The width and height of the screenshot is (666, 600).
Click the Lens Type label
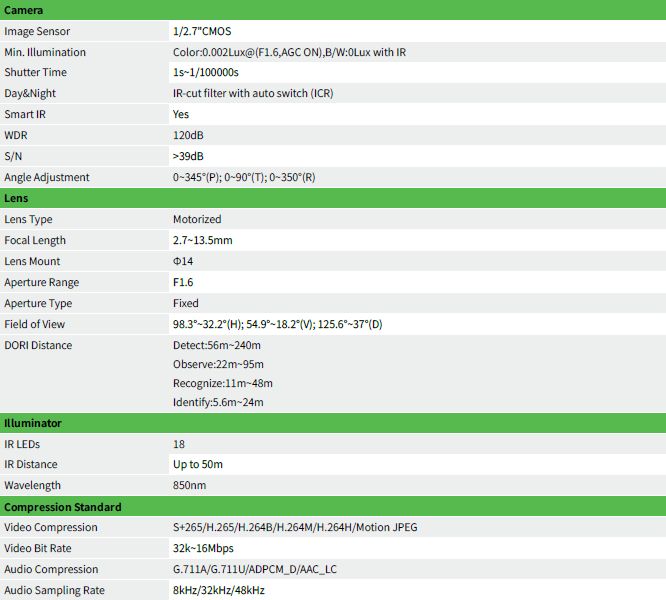pos(28,220)
